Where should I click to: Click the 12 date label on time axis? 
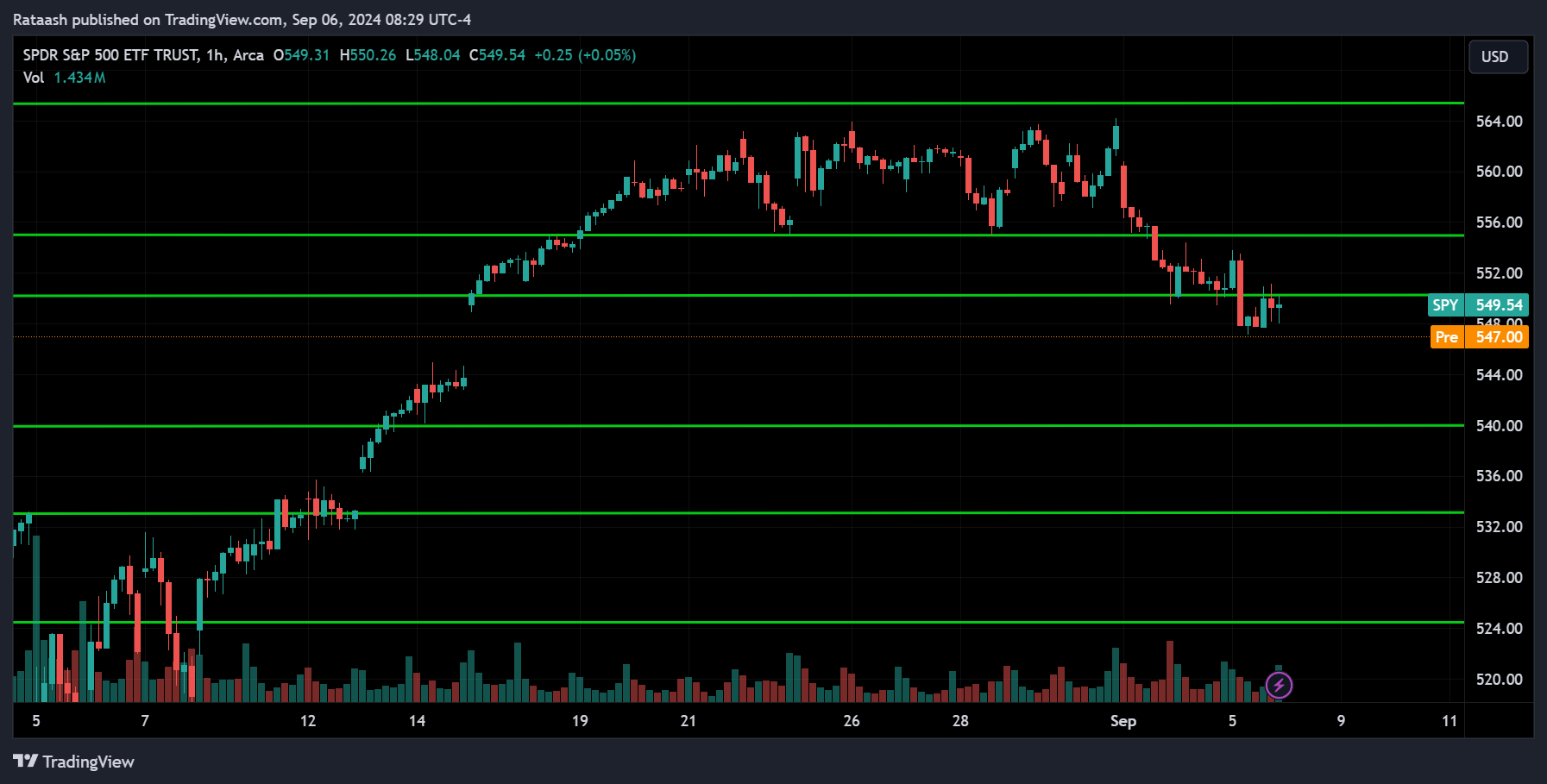tap(308, 721)
